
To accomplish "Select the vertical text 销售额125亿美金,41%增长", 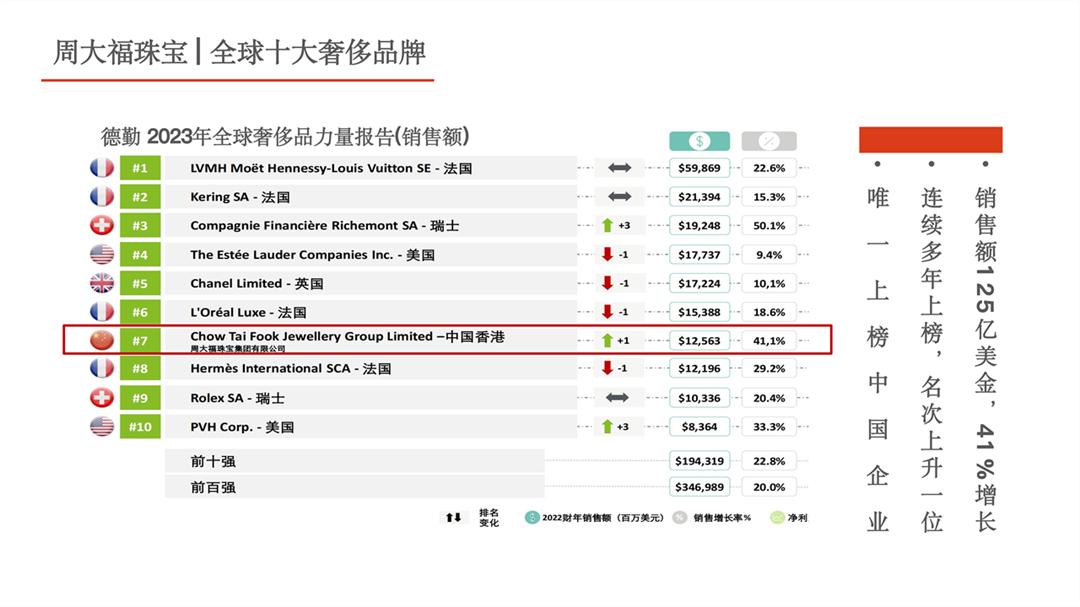I will (986, 359).
